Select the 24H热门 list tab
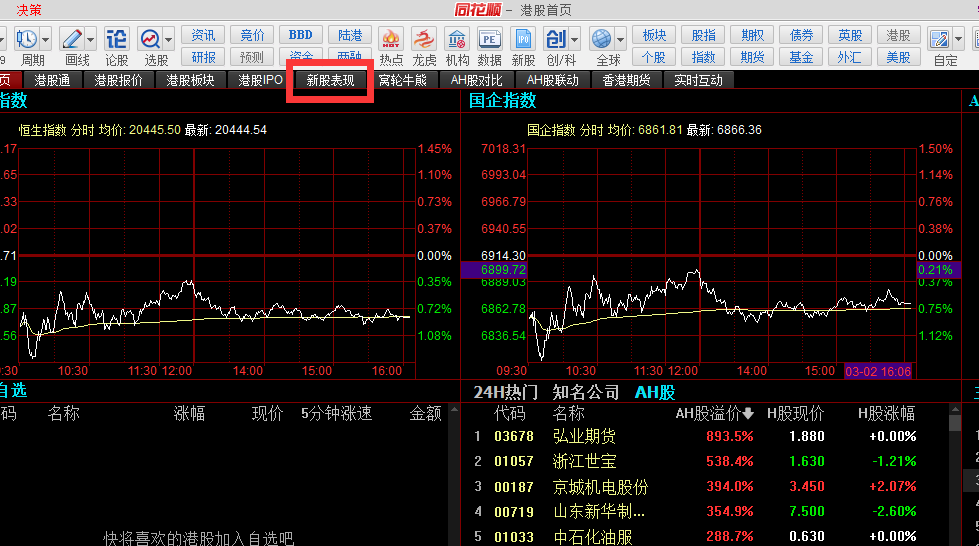The height and width of the screenshot is (546, 979). [506, 392]
